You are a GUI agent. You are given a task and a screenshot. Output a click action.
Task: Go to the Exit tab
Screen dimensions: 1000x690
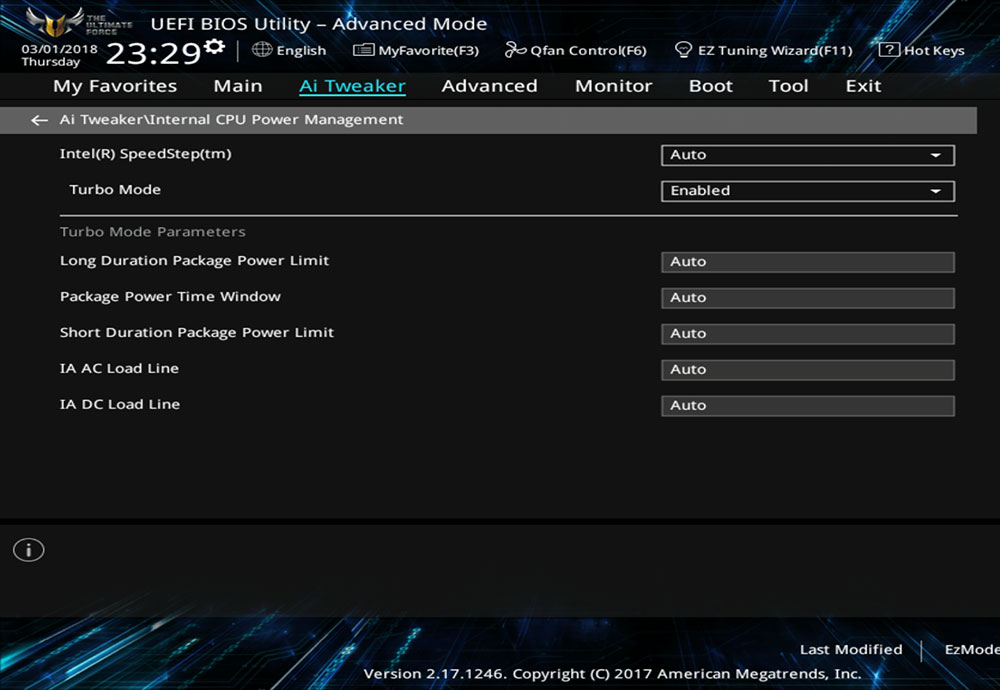[x=864, y=86]
